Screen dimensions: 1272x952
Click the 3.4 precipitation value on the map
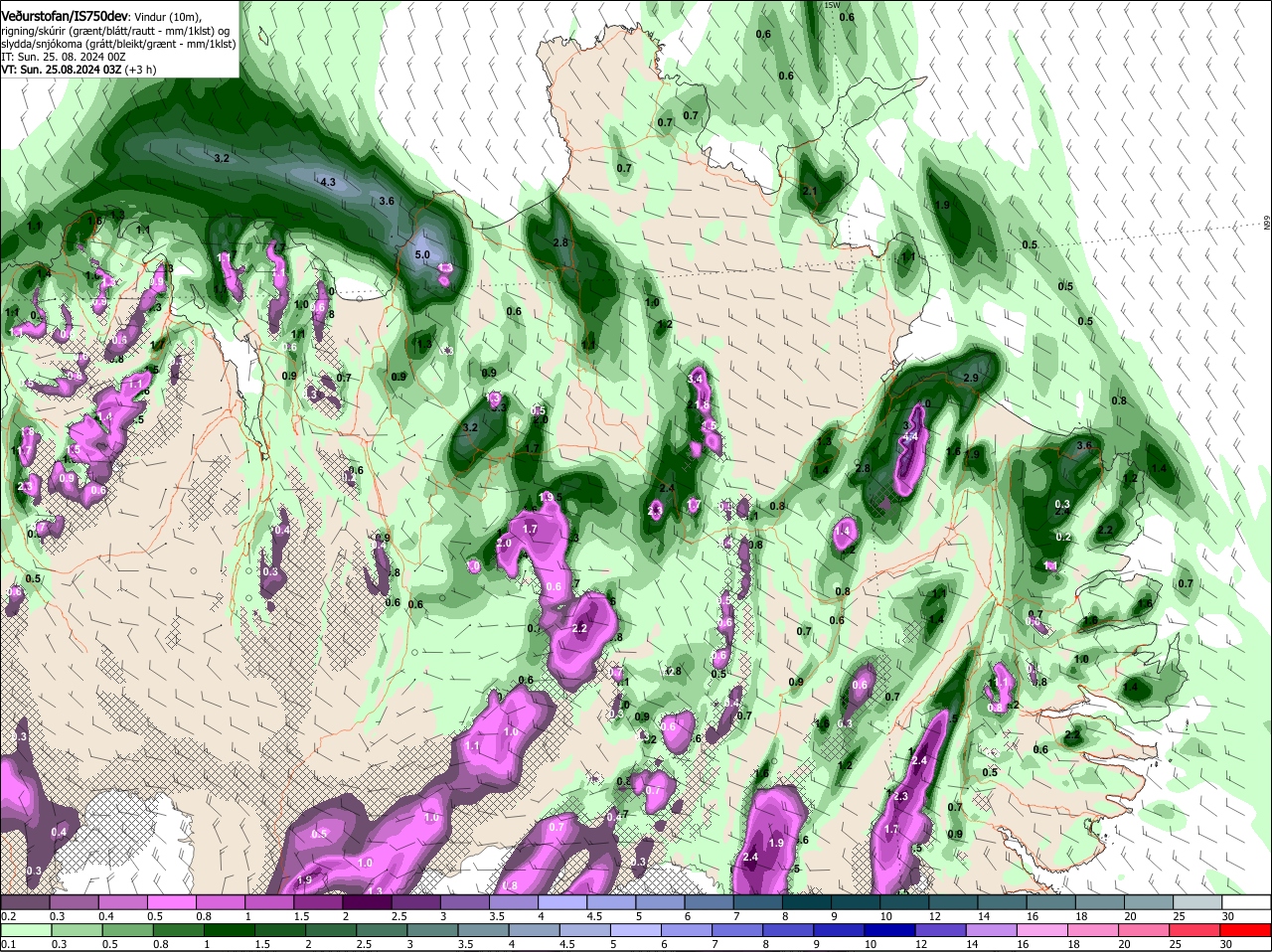coord(696,379)
